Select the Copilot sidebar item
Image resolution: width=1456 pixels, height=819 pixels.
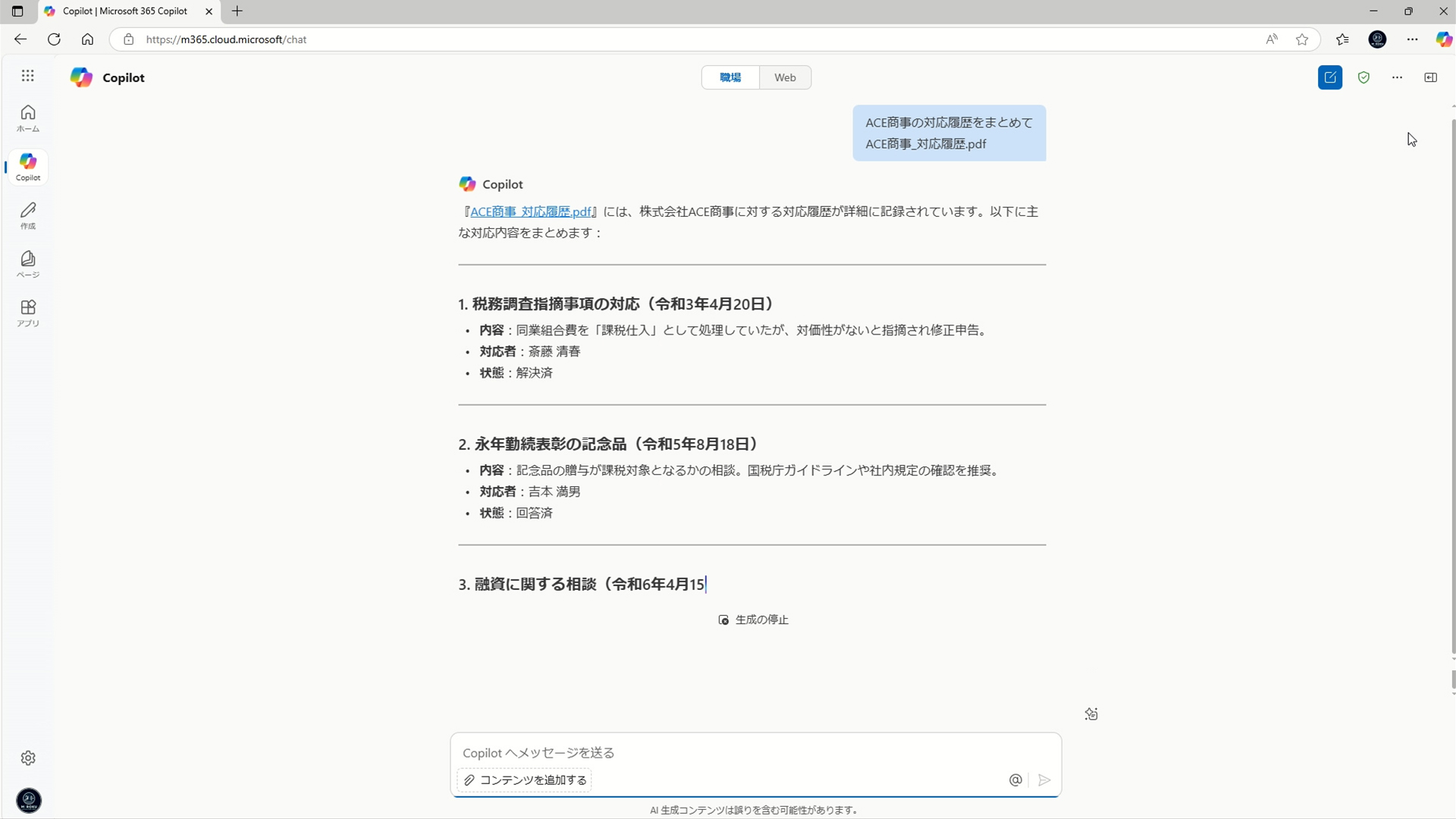tap(28, 167)
